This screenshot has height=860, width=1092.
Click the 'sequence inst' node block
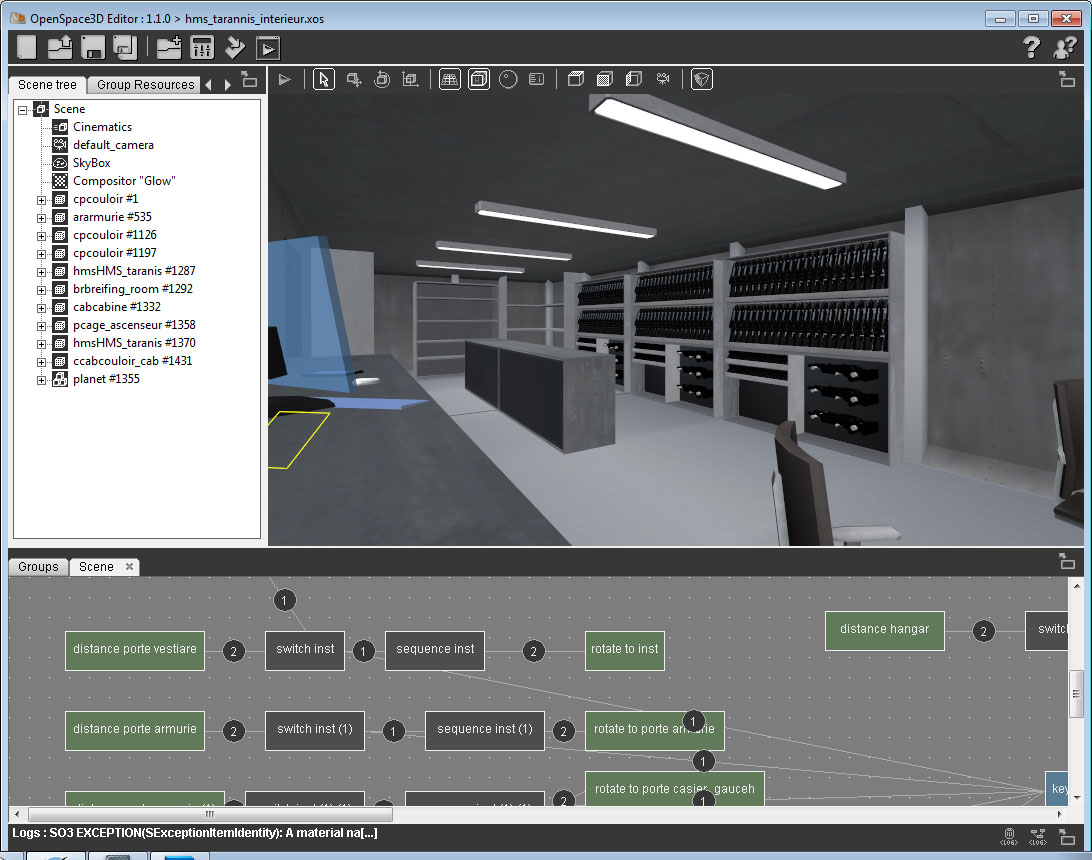click(435, 650)
